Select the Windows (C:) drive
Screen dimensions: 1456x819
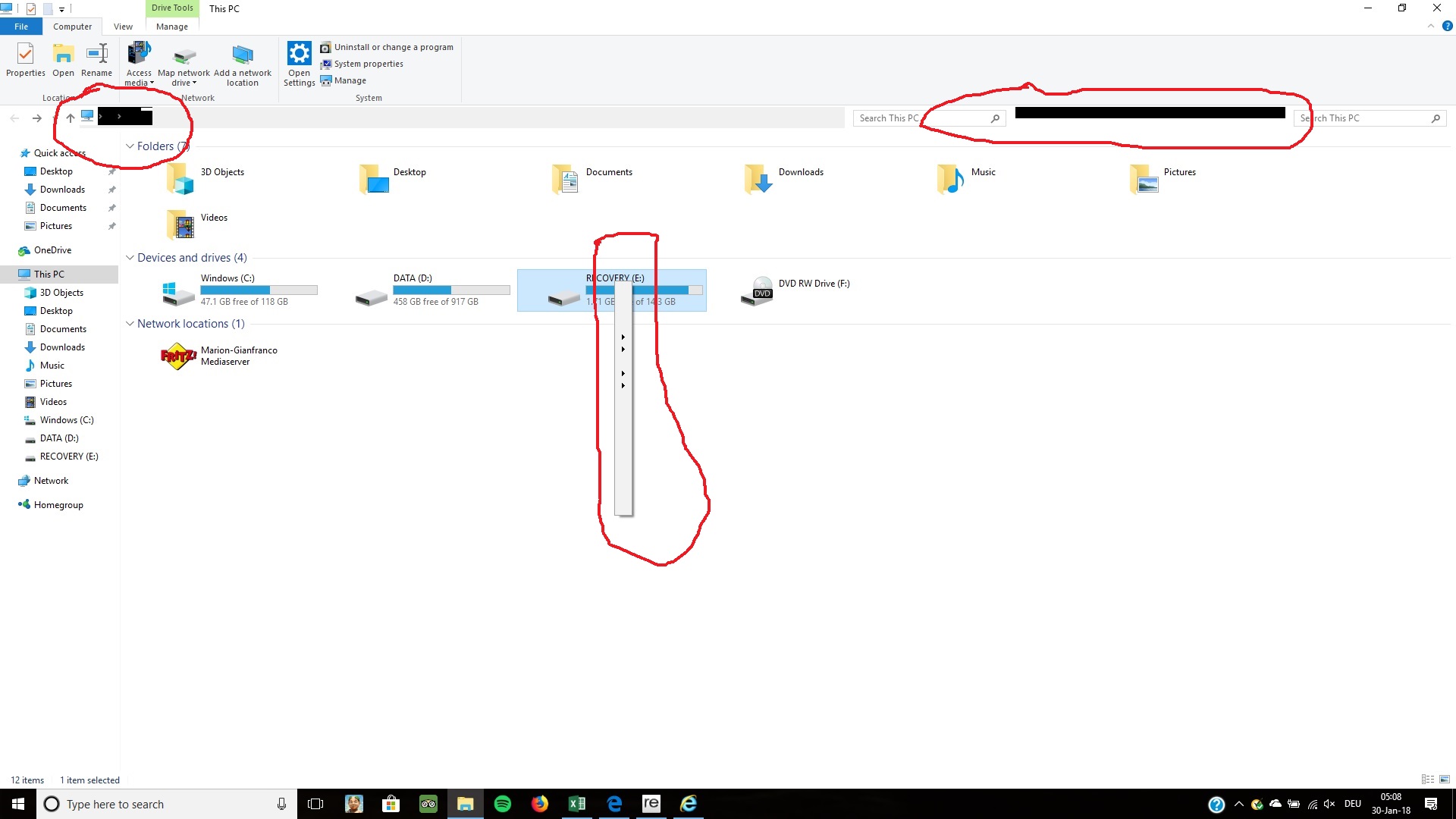tap(240, 290)
